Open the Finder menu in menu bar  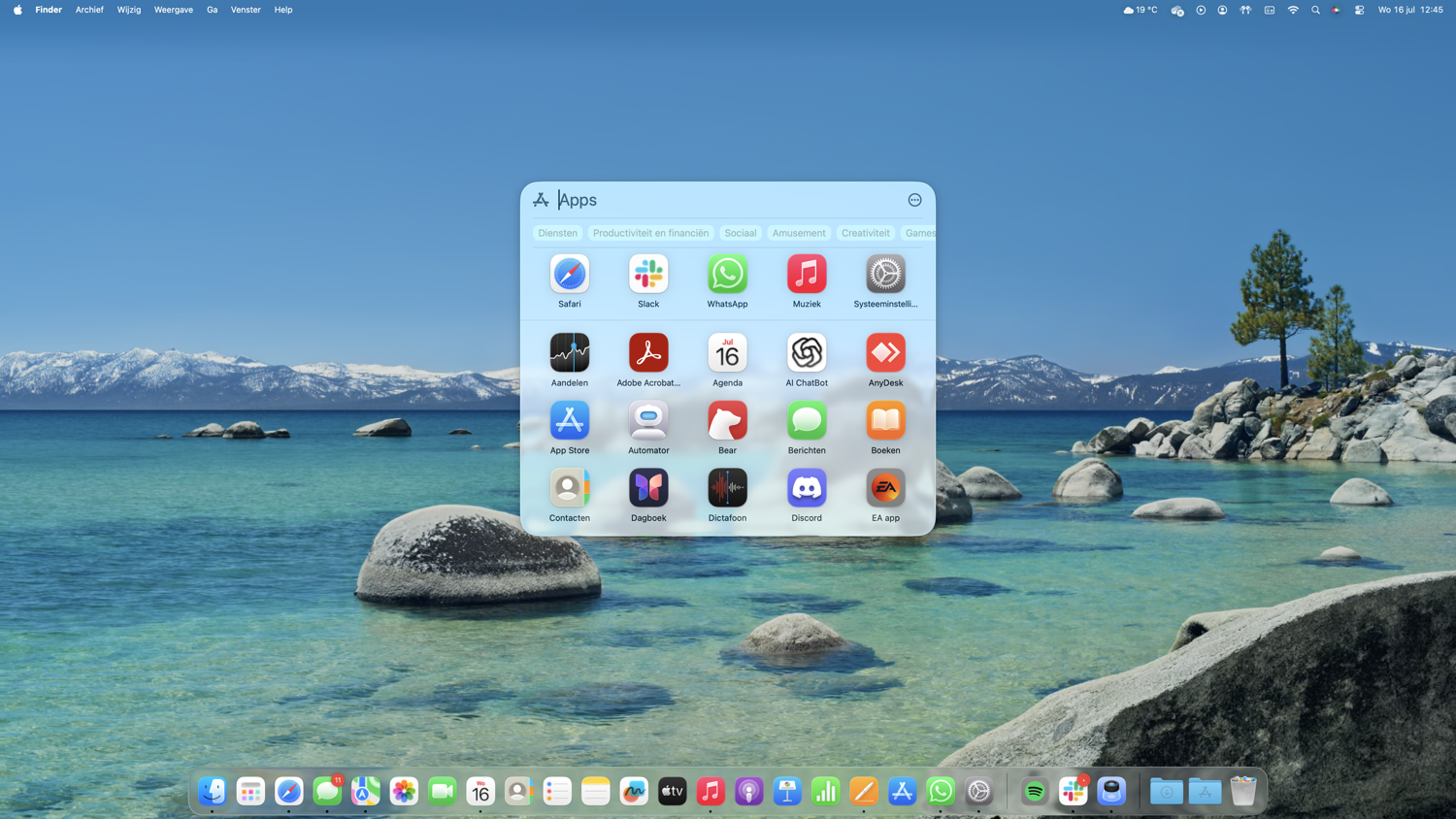[49, 10]
